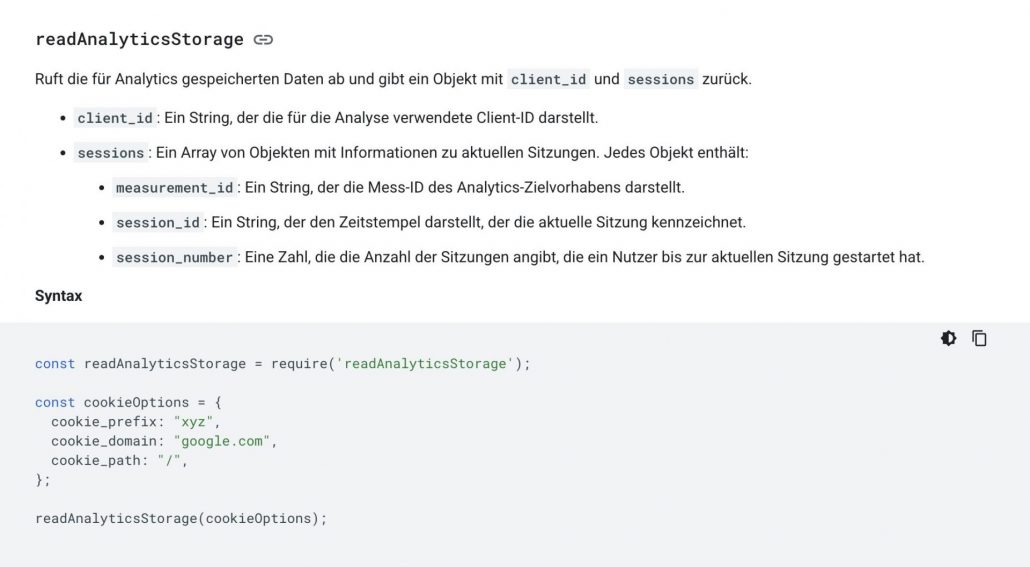The image size is (1030, 567).
Task: Toggle dark theme for the code block
Action: 948,338
